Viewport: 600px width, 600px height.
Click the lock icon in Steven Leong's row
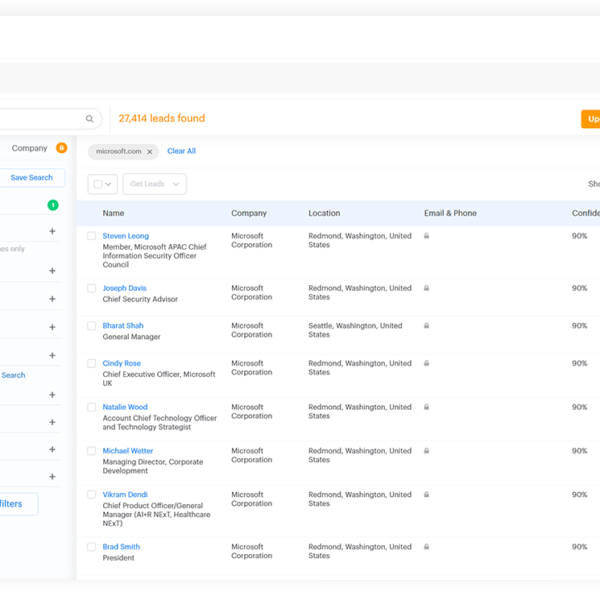click(426, 236)
